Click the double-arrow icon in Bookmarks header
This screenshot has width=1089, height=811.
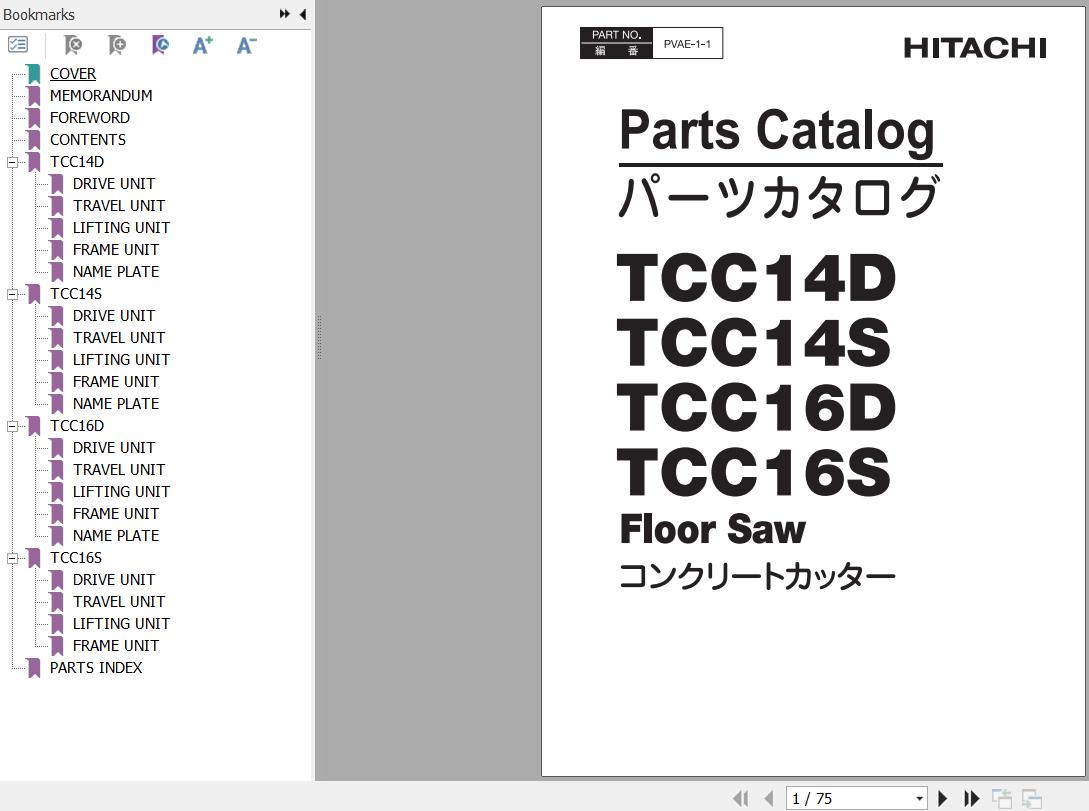coord(285,14)
